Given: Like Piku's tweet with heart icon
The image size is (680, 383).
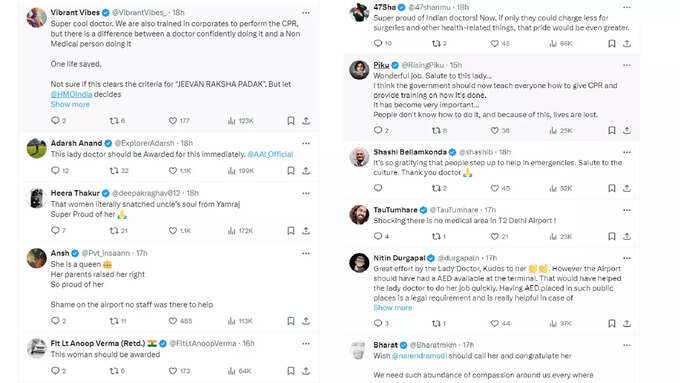Looking at the screenshot, I should pos(494,130).
